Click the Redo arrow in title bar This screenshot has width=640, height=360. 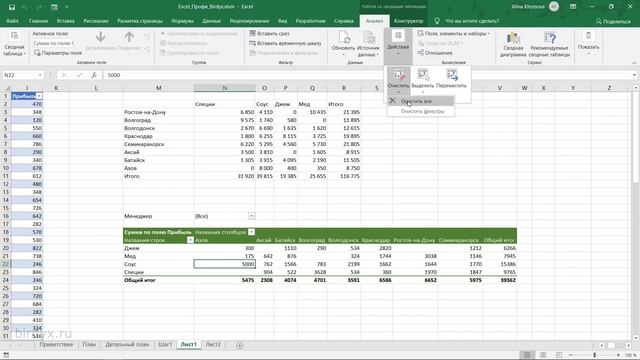[x=39, y=7]
